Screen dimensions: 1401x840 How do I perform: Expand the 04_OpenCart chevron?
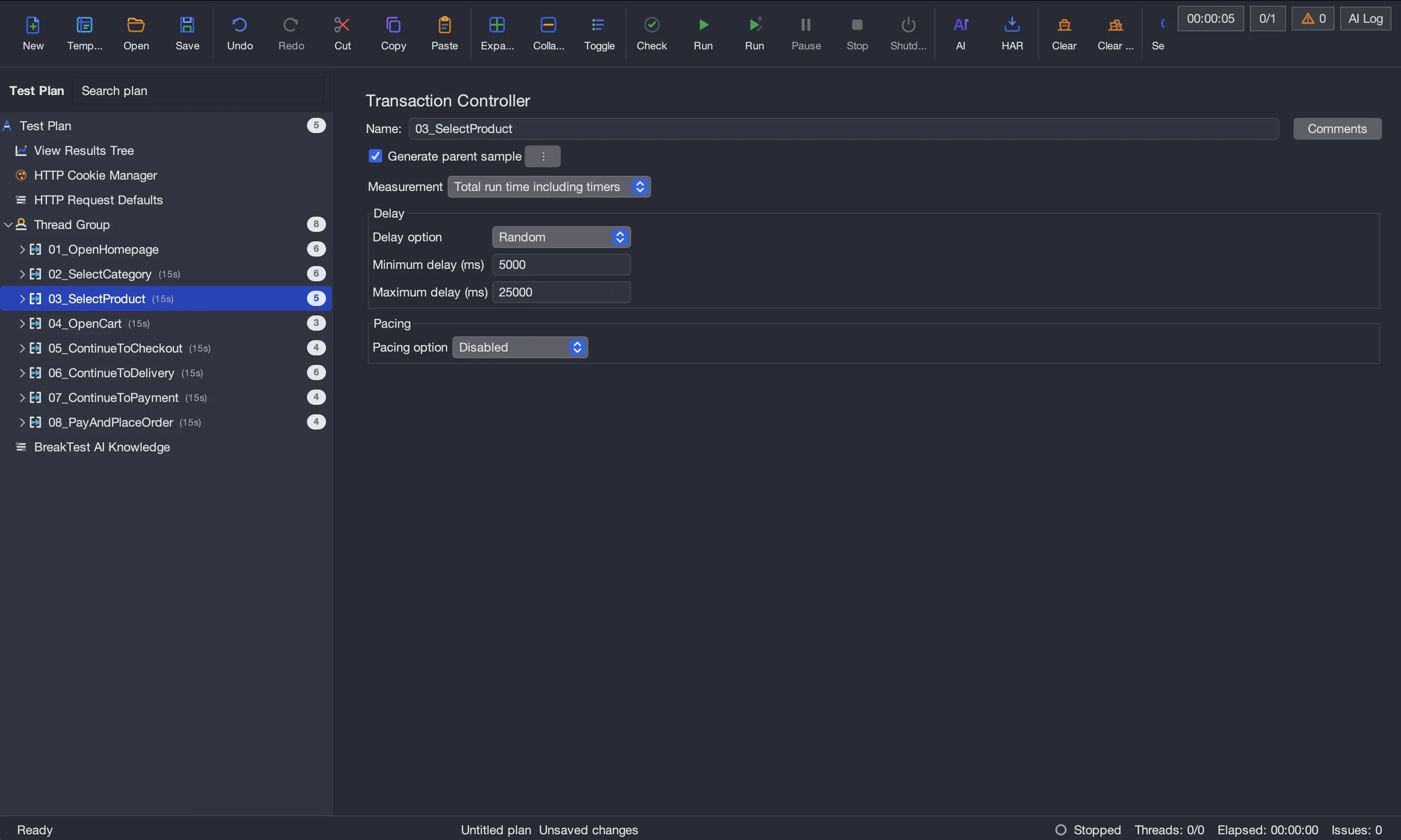click(22, 324)
